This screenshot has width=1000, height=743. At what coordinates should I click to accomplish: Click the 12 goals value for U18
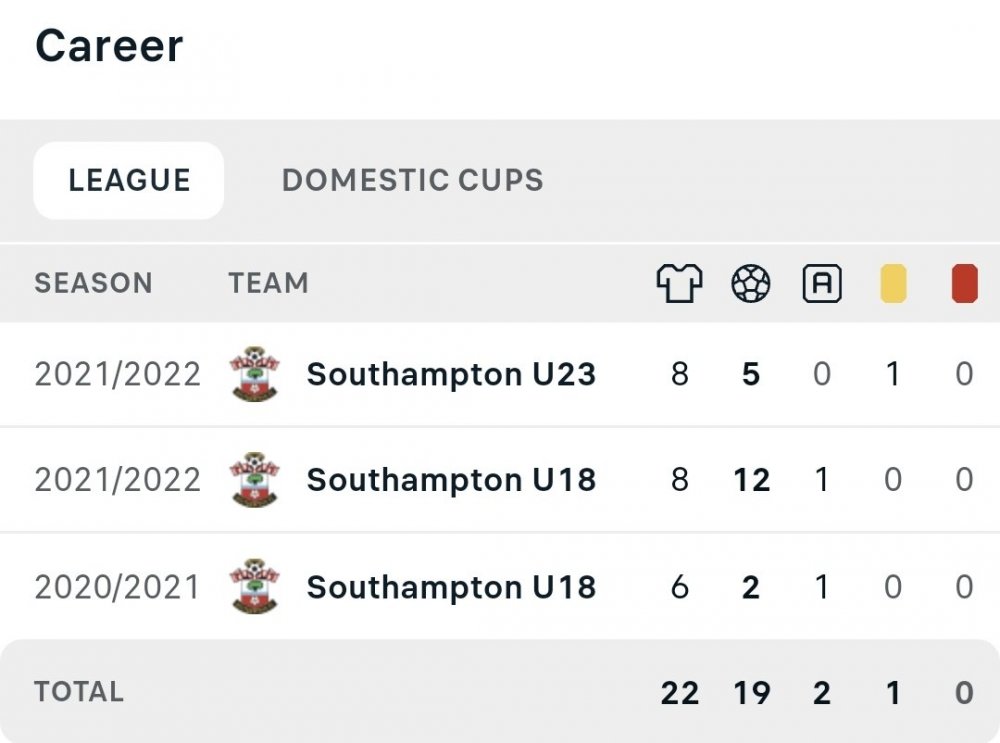(751, 480)
